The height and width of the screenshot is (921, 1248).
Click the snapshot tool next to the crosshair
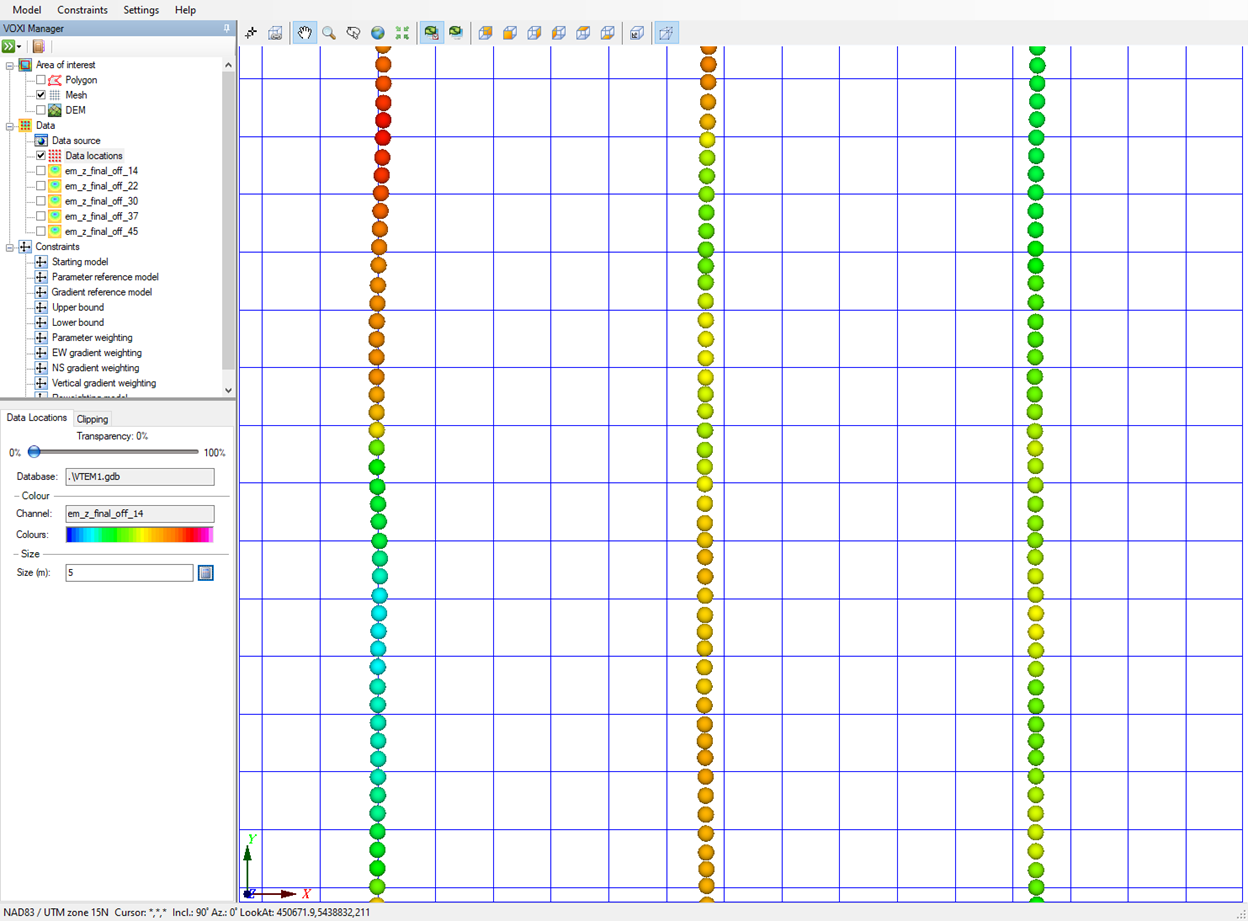(x=275, y=33)
